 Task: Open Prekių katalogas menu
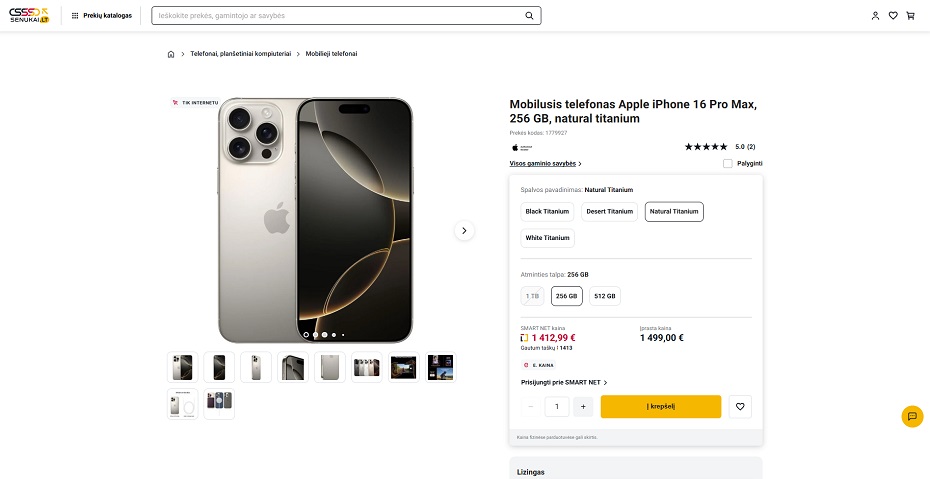(x=101, y=15)
